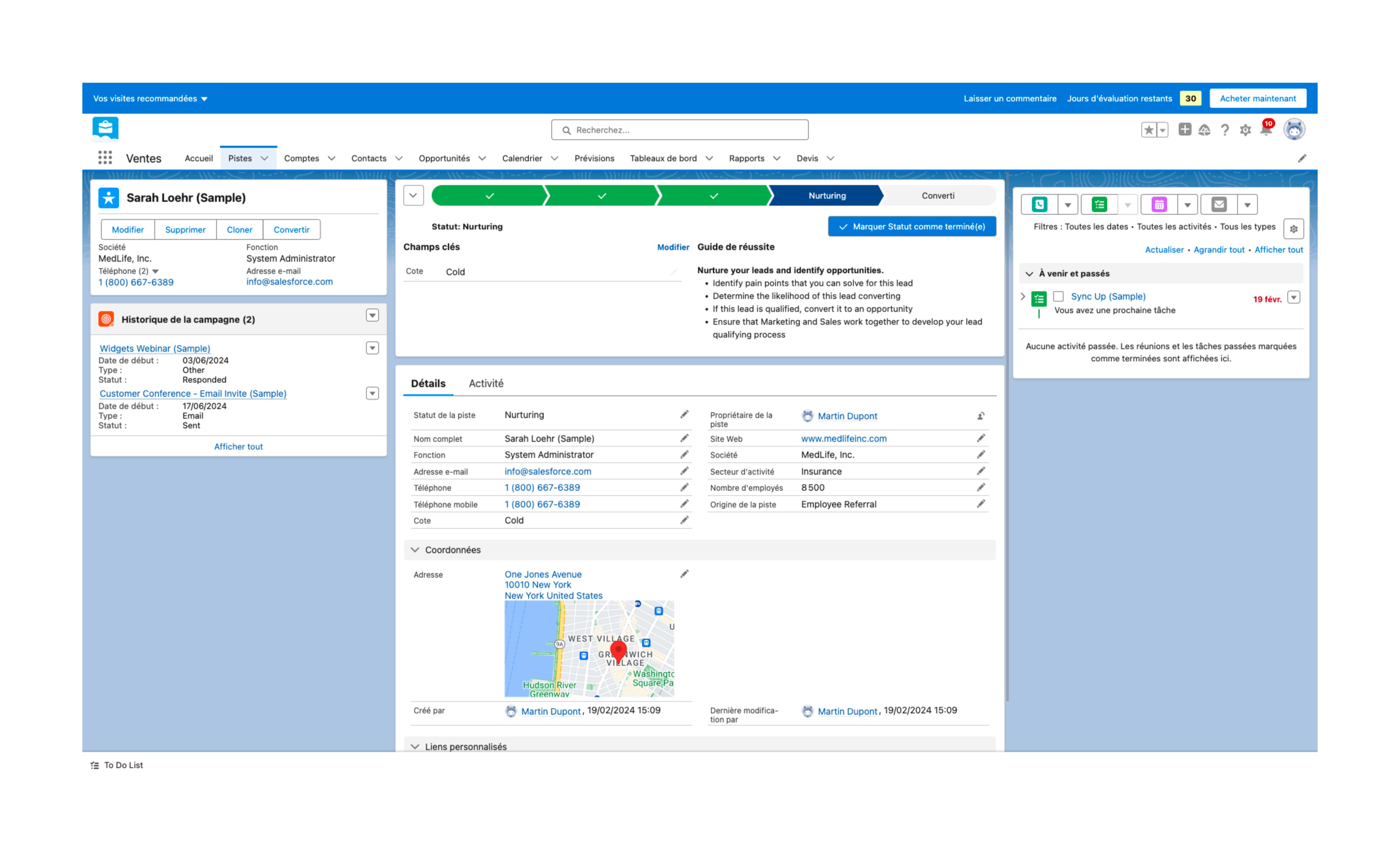1400x860 pixels.
Task: Edit the Origine de la piste pencil
Action: click(x=980, y=504)
